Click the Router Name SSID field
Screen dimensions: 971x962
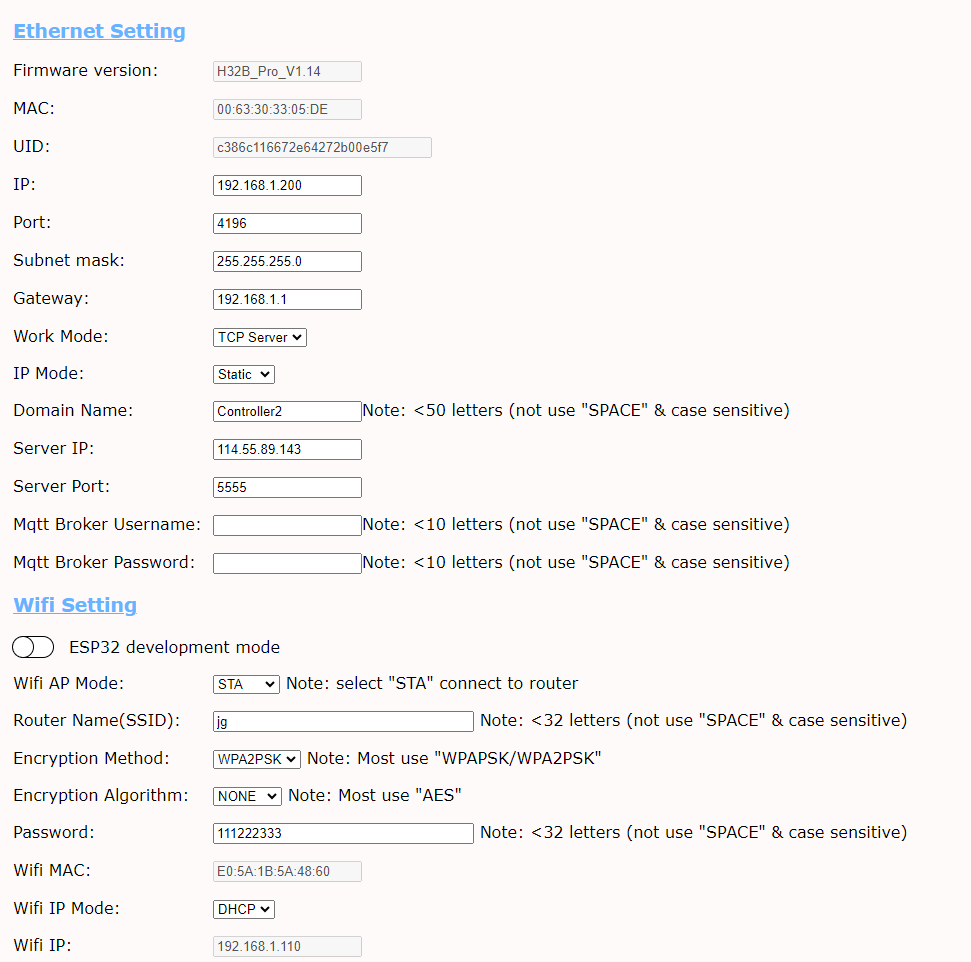coord(343,722)
